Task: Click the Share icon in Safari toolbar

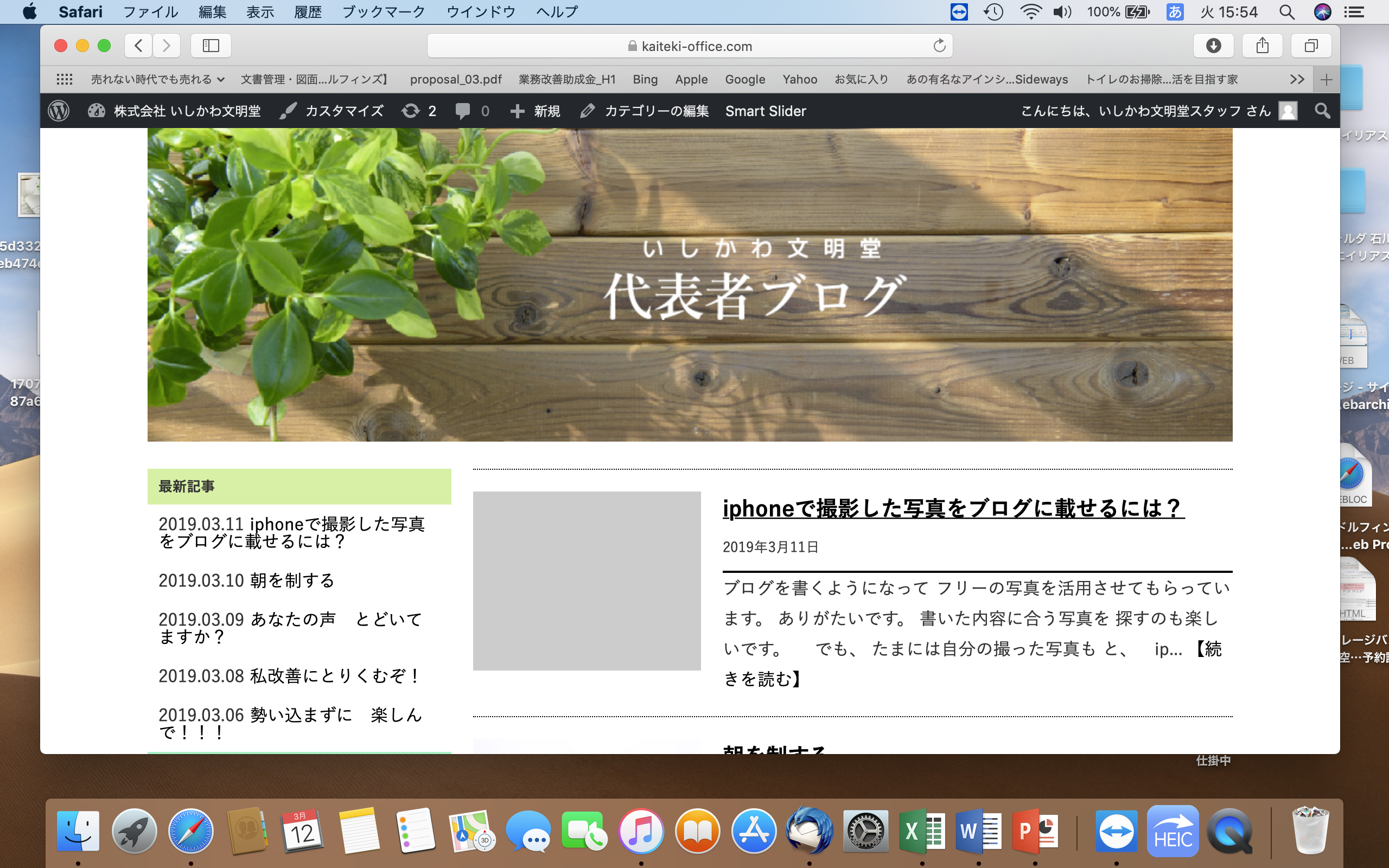Action: pos(1262,46)
